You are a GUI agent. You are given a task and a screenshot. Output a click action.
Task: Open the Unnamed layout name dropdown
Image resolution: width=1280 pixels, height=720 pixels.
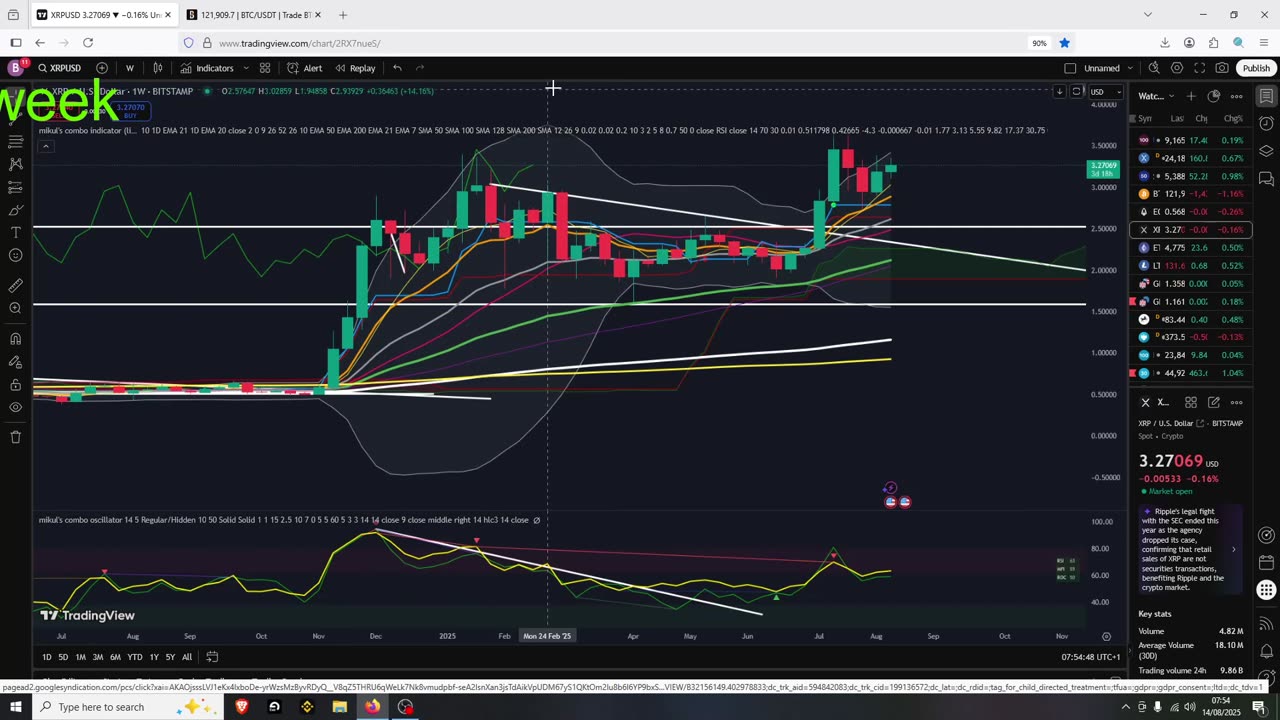[1108, 68]
